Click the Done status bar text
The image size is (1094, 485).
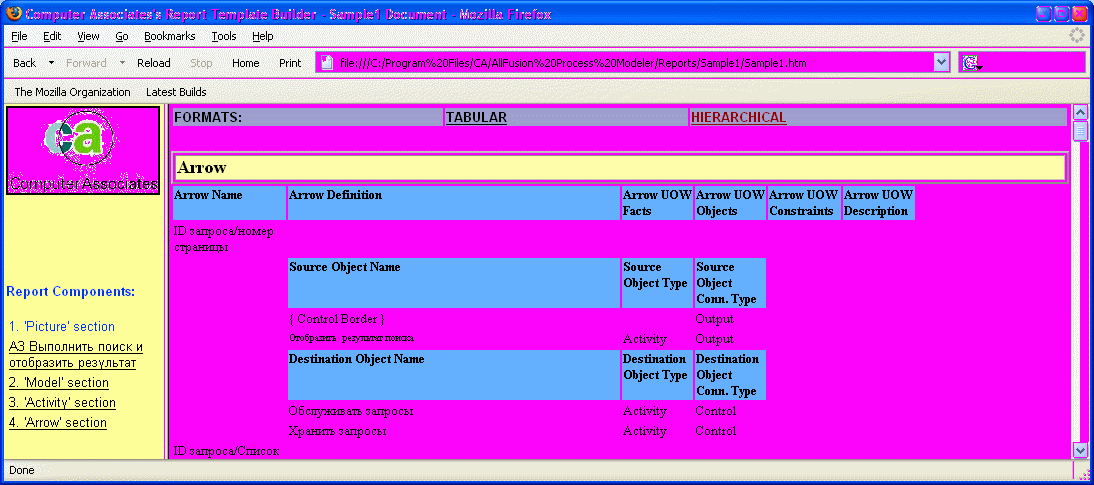click(22, 470)
